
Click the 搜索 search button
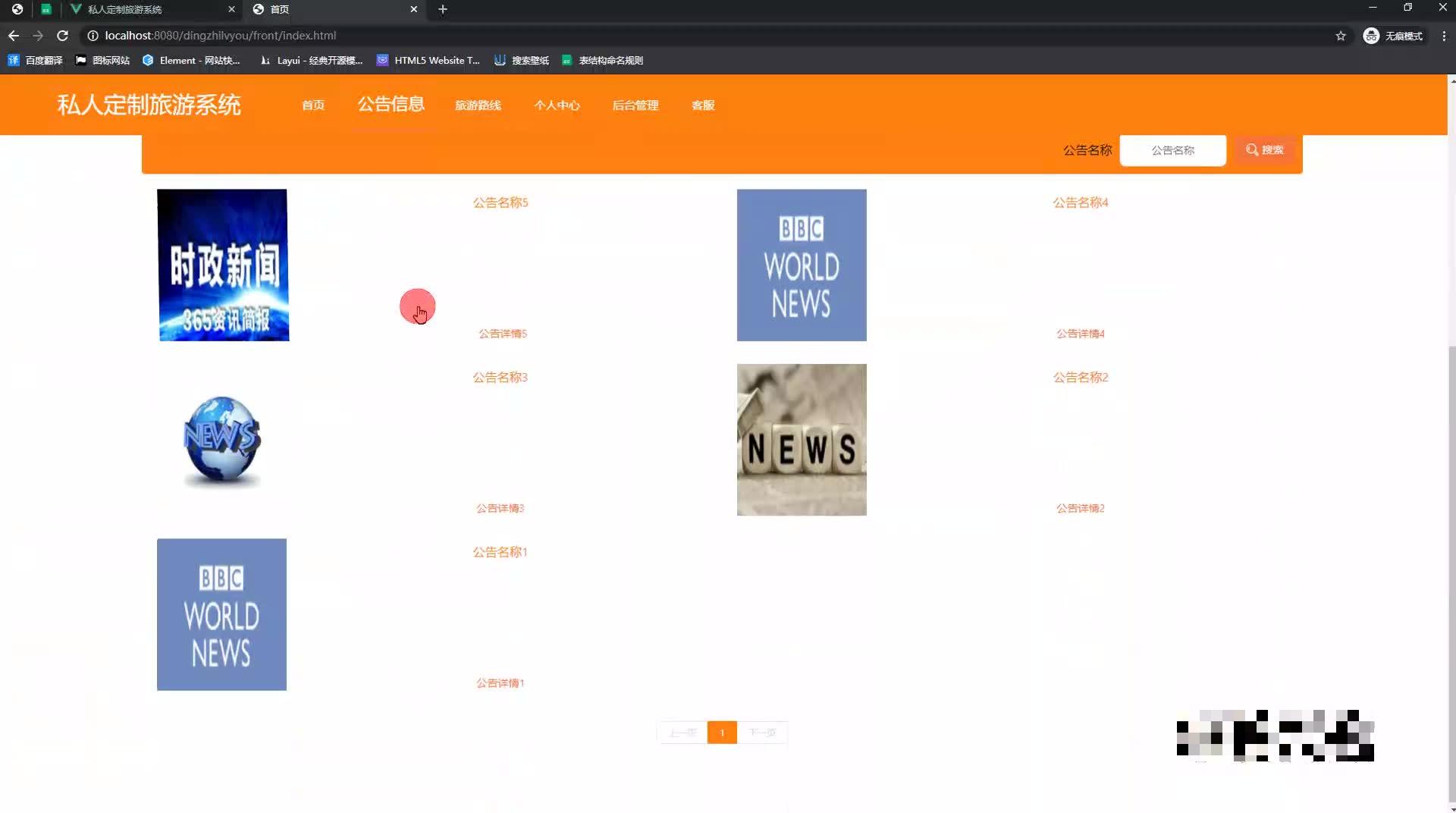(x=1265, y=150)
